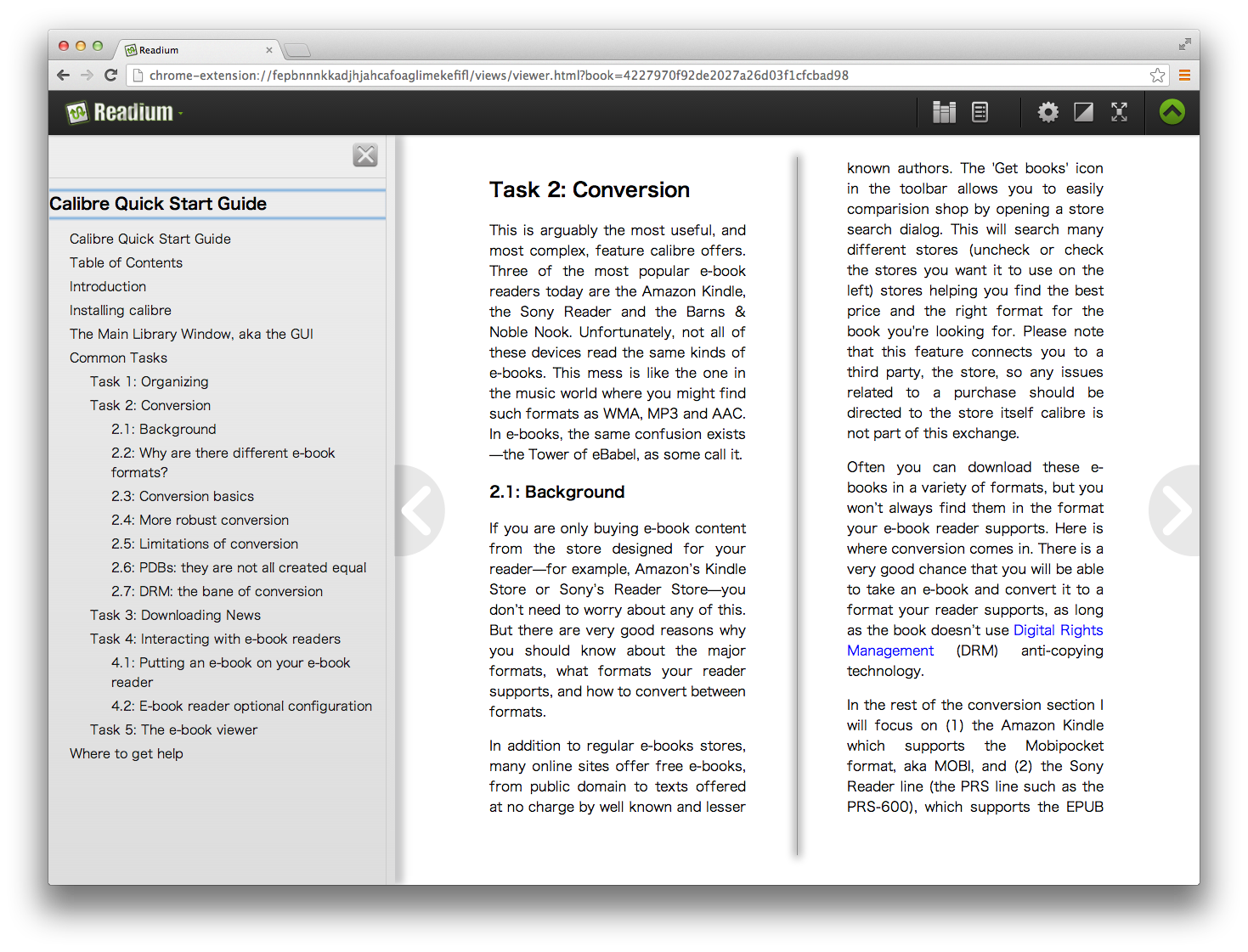Viewport: 1248px width, 952px height.
Task: Open a new browser tab
Action: (x=297, y=50)
